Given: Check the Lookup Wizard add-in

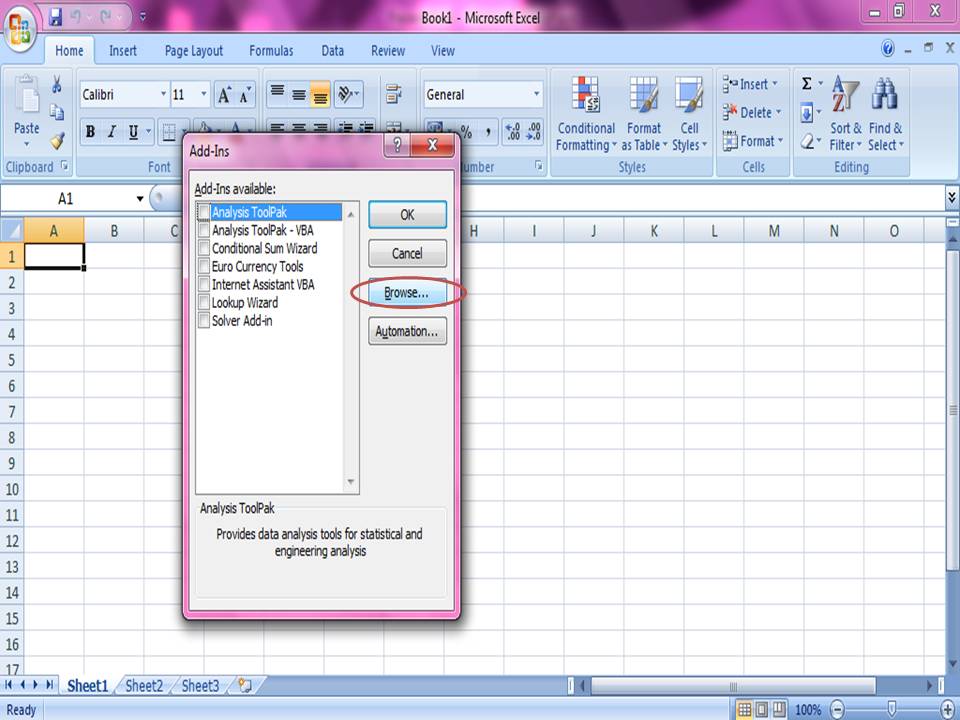Looking at the screenshot, I should (204, 302).
